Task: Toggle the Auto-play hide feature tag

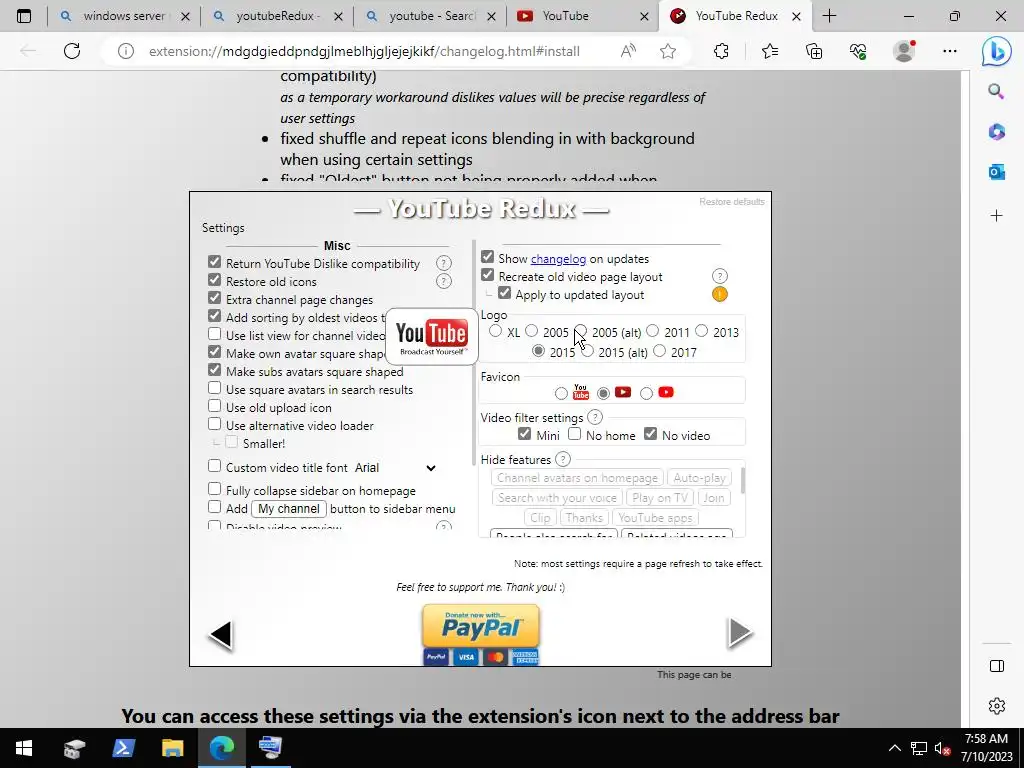Action: click(x=699, y=478)
